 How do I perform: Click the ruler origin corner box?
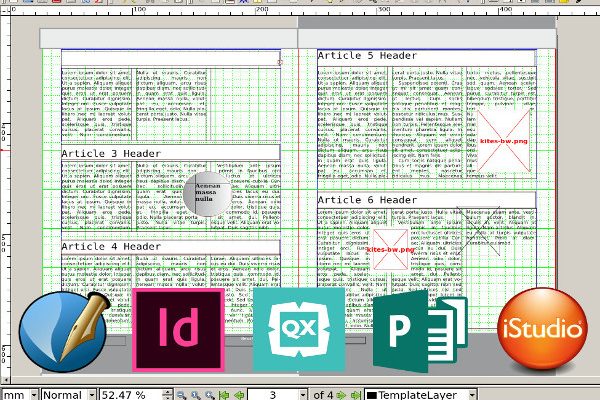pyautogui.click(x=5, y=11)
